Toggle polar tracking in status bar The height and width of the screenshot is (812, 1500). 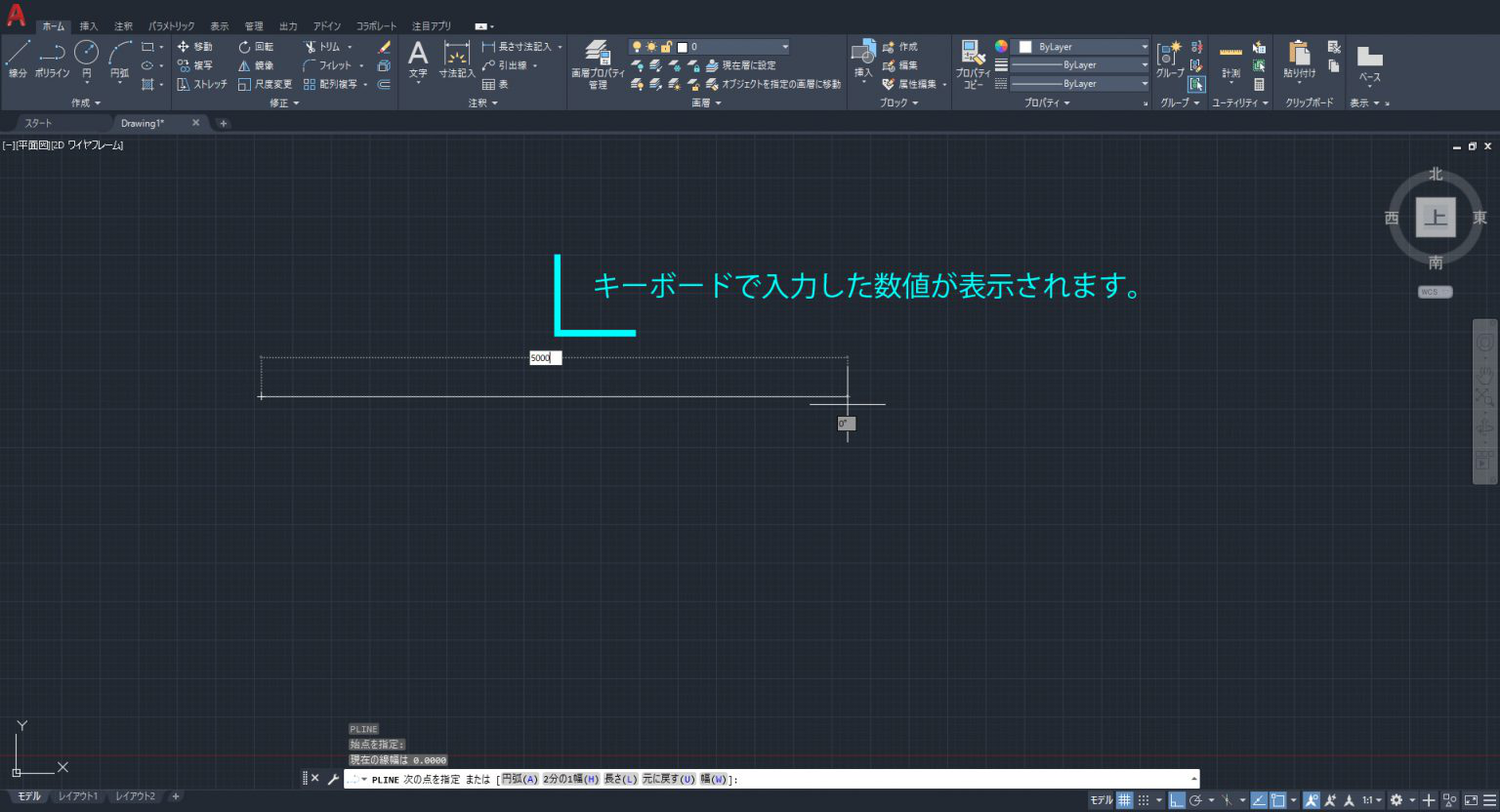coord(1195,800)
